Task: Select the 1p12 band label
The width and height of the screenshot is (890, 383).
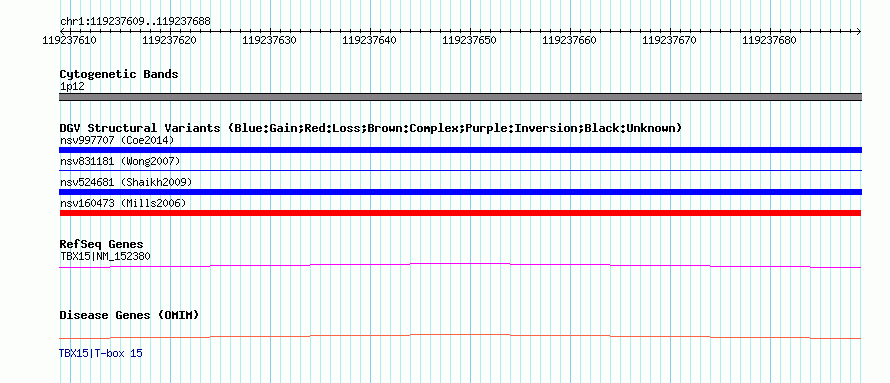Action: point(72,87)
